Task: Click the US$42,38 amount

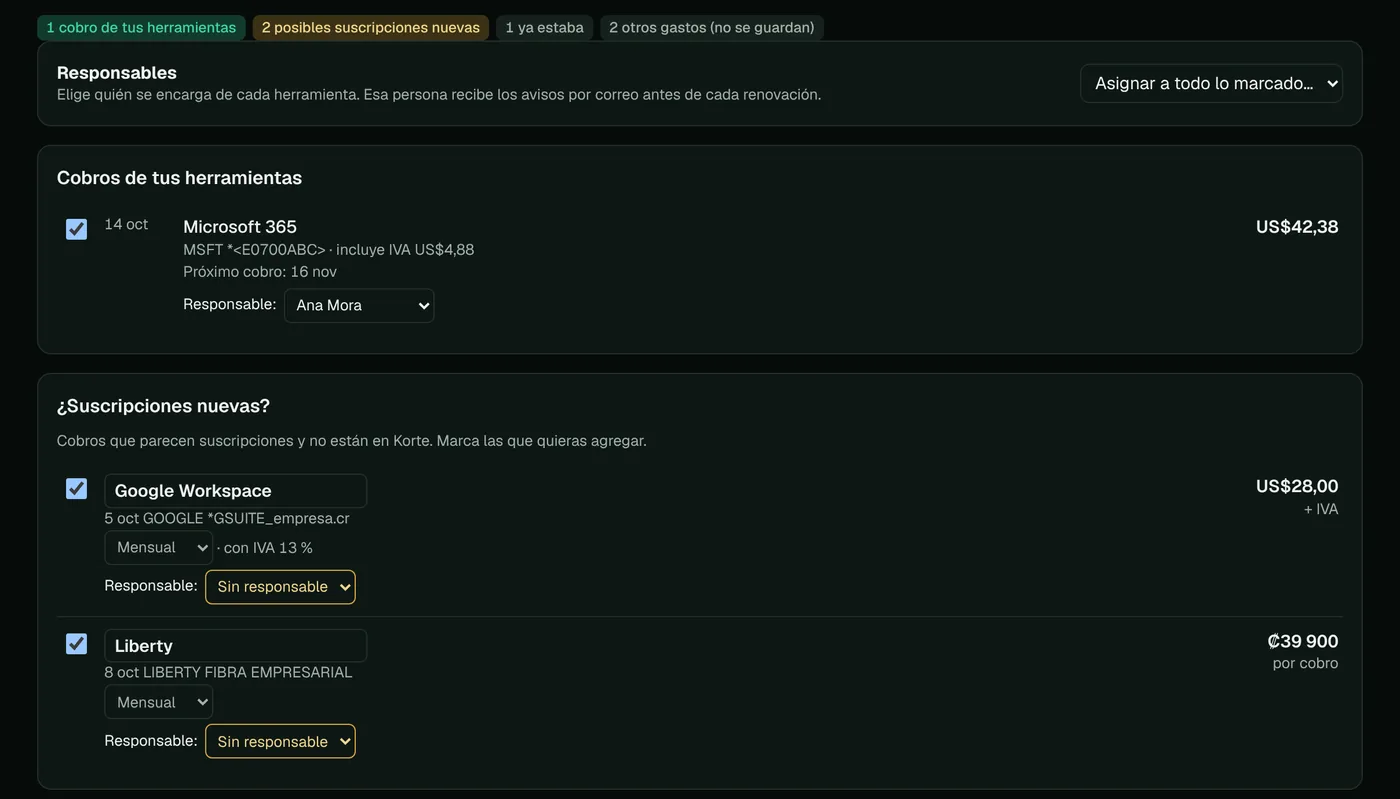Action: 1297,227
